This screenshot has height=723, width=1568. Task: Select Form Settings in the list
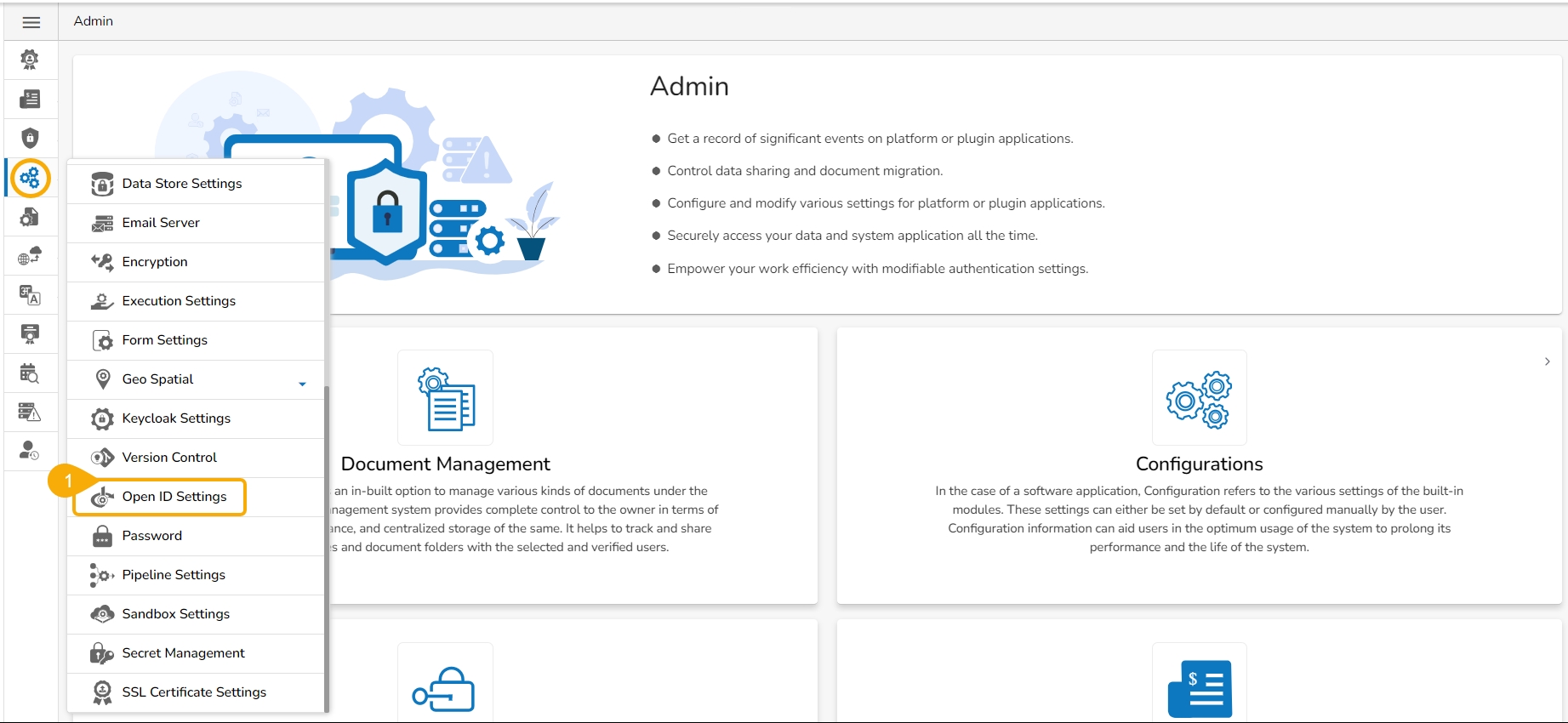coord(196,340)
